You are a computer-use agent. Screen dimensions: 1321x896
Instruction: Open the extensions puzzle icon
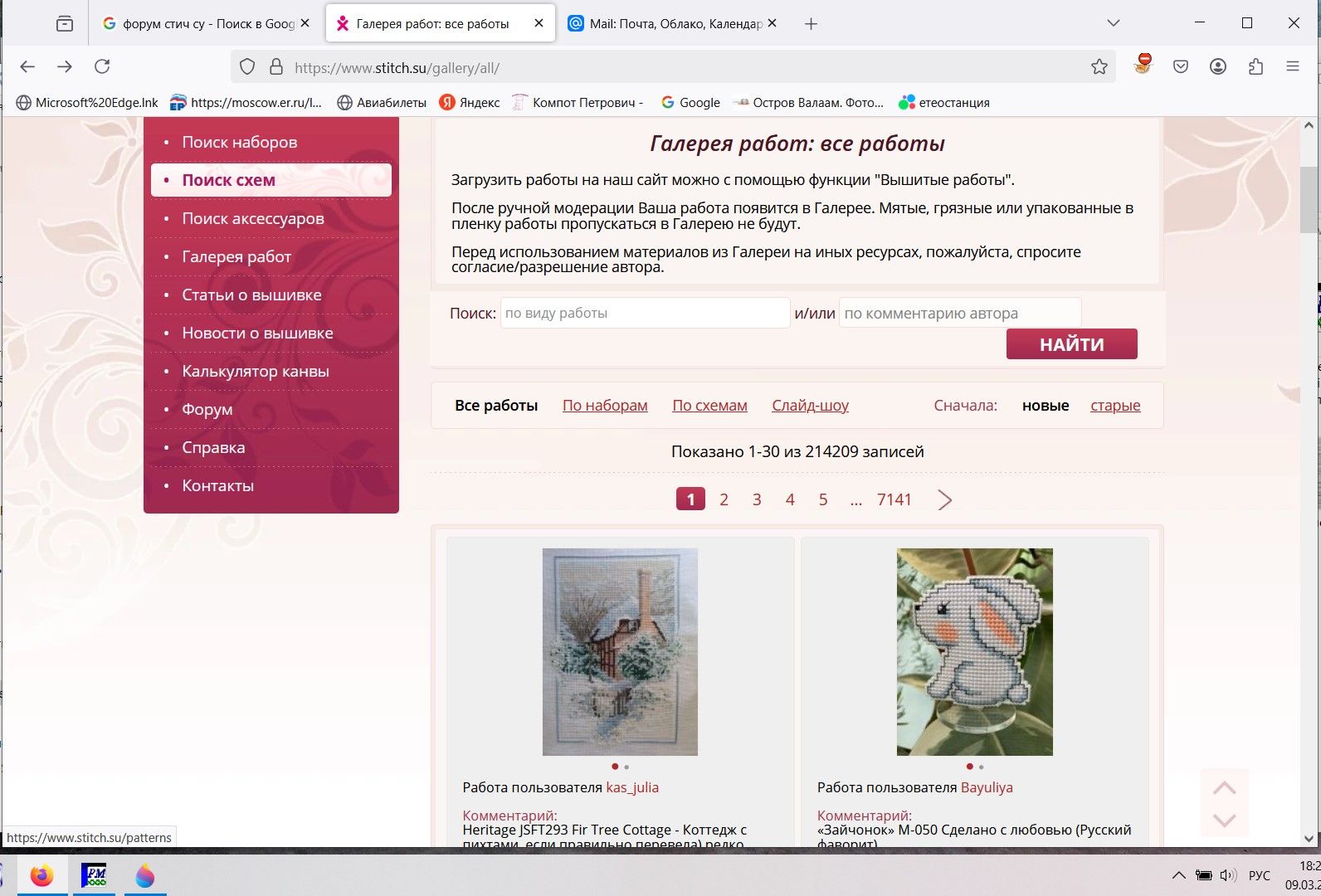pyautogui.click(x=1255, y=67)
